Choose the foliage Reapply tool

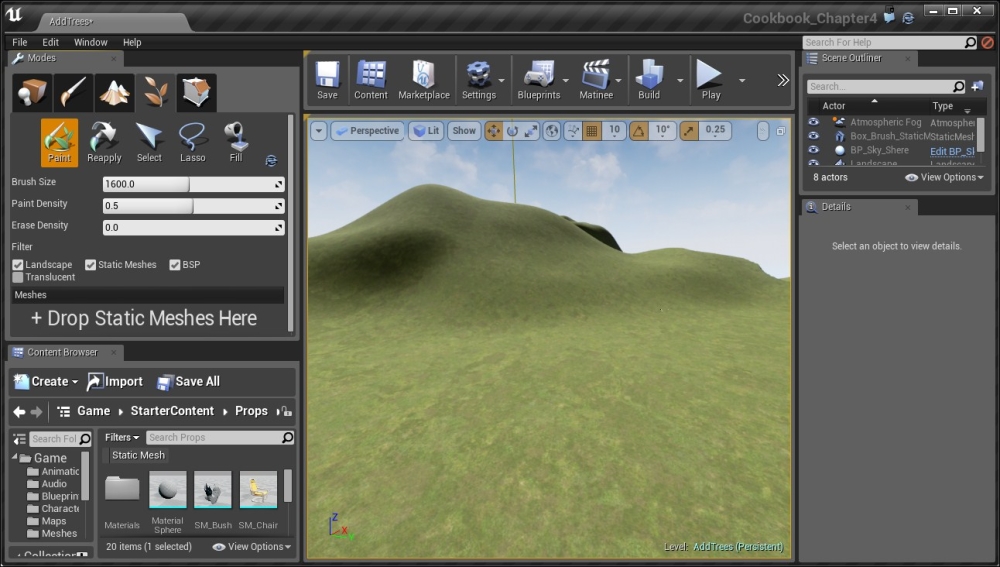pos(104,143)
